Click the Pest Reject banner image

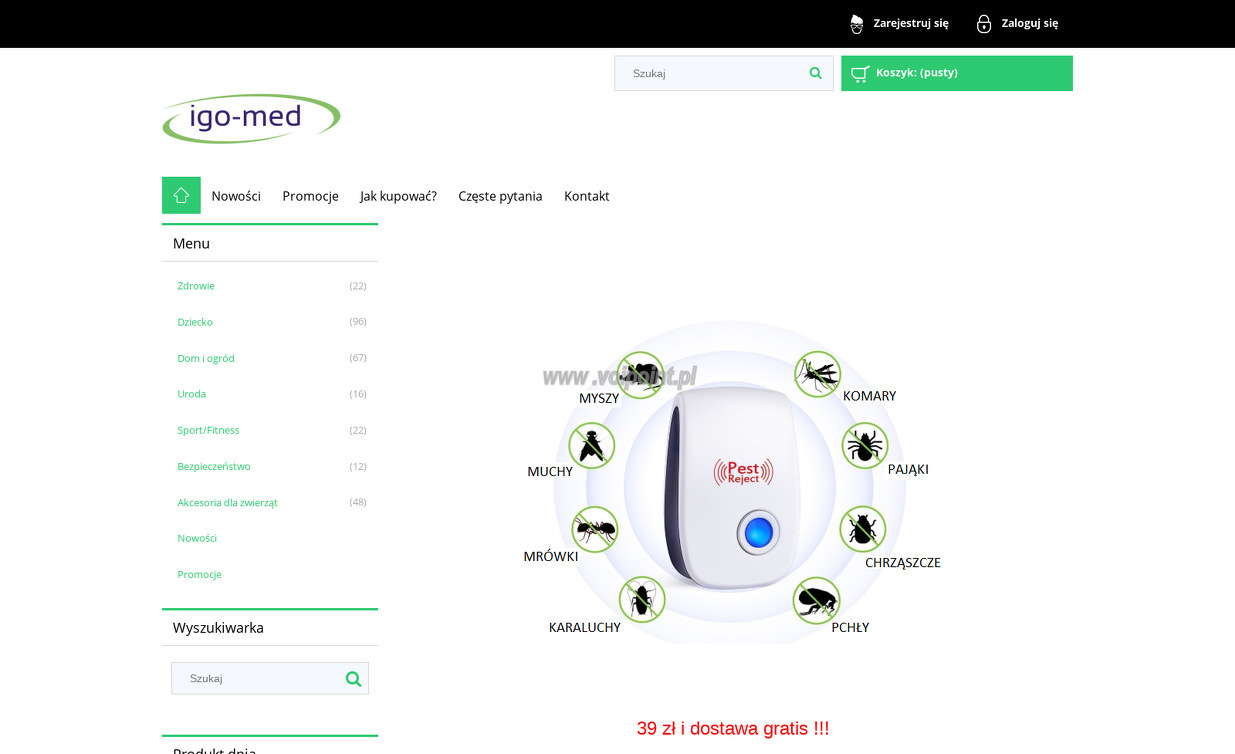732,483
